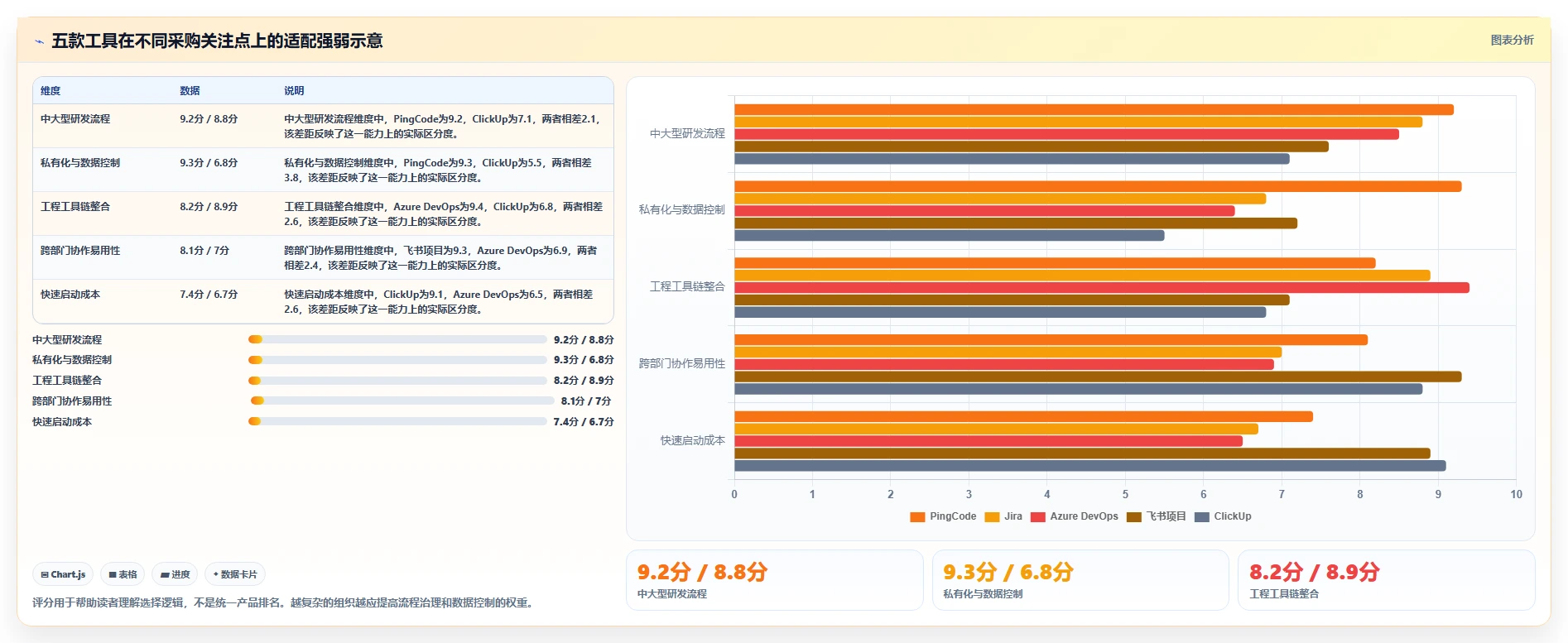Click the 数据 column header

point(190,91)
